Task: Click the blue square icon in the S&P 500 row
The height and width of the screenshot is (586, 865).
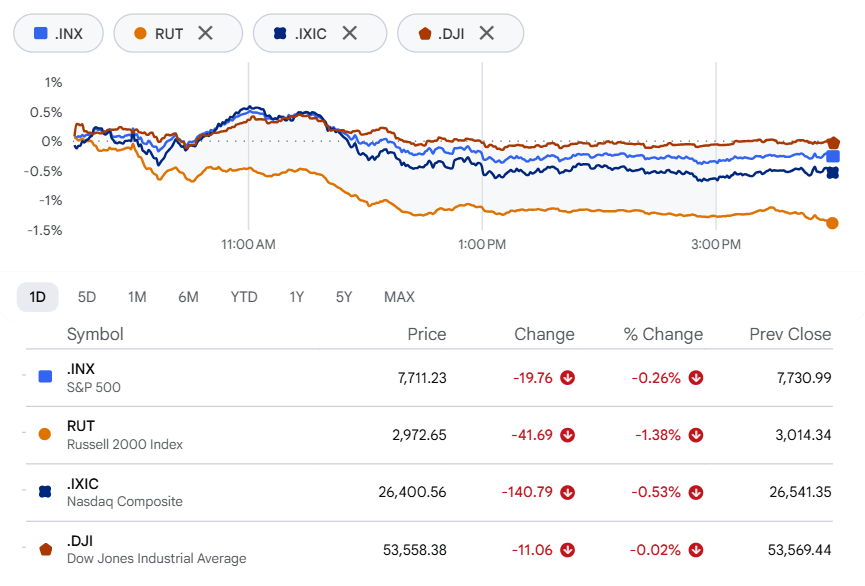Action: (45, 377)
